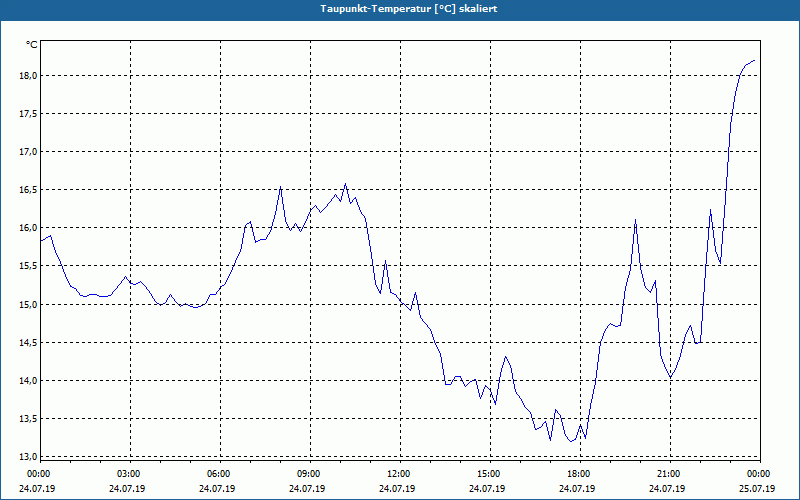This screenshot has height=500, width=800.
Task: Select the 14,0 y-axis value
Action: pos(29,381)
